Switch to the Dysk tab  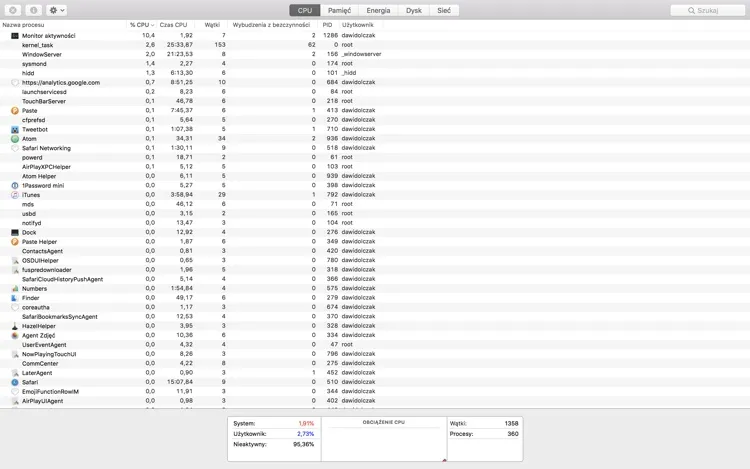click(x=414, y=11)
